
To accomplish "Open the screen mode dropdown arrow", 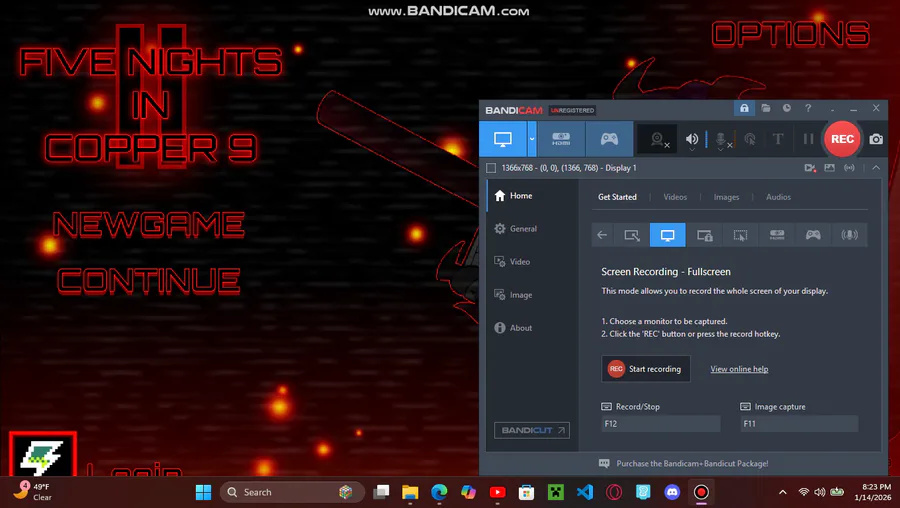I will 532,139.
